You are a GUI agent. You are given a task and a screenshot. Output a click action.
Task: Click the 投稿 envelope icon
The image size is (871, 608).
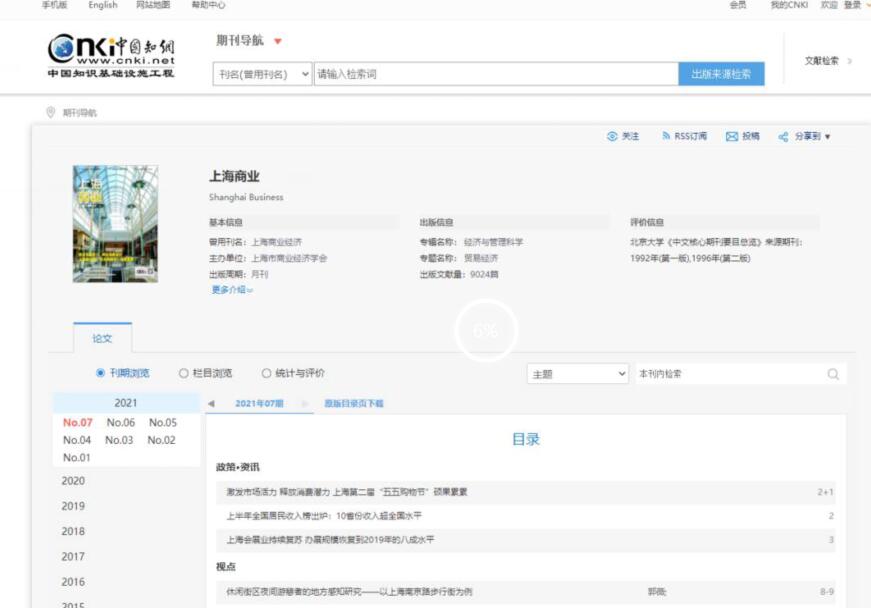[732, 137]
